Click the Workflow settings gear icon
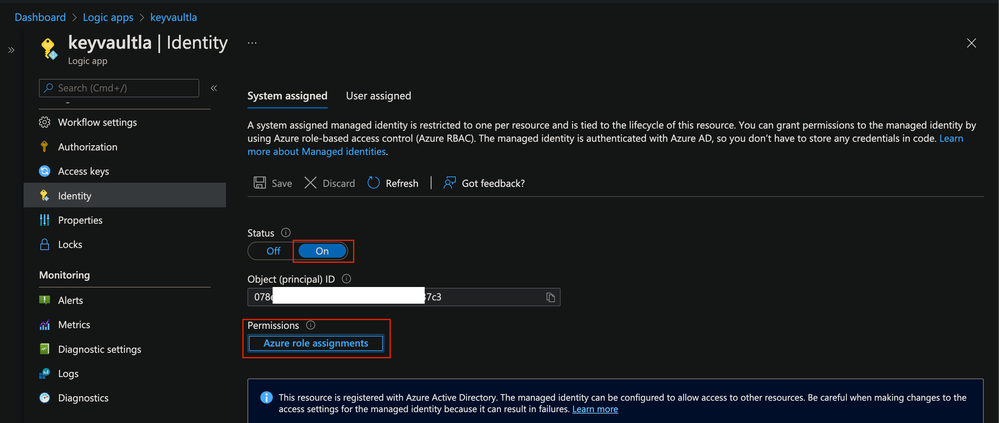999x423 pixels. pyautogui.click(x=45, y=122)
